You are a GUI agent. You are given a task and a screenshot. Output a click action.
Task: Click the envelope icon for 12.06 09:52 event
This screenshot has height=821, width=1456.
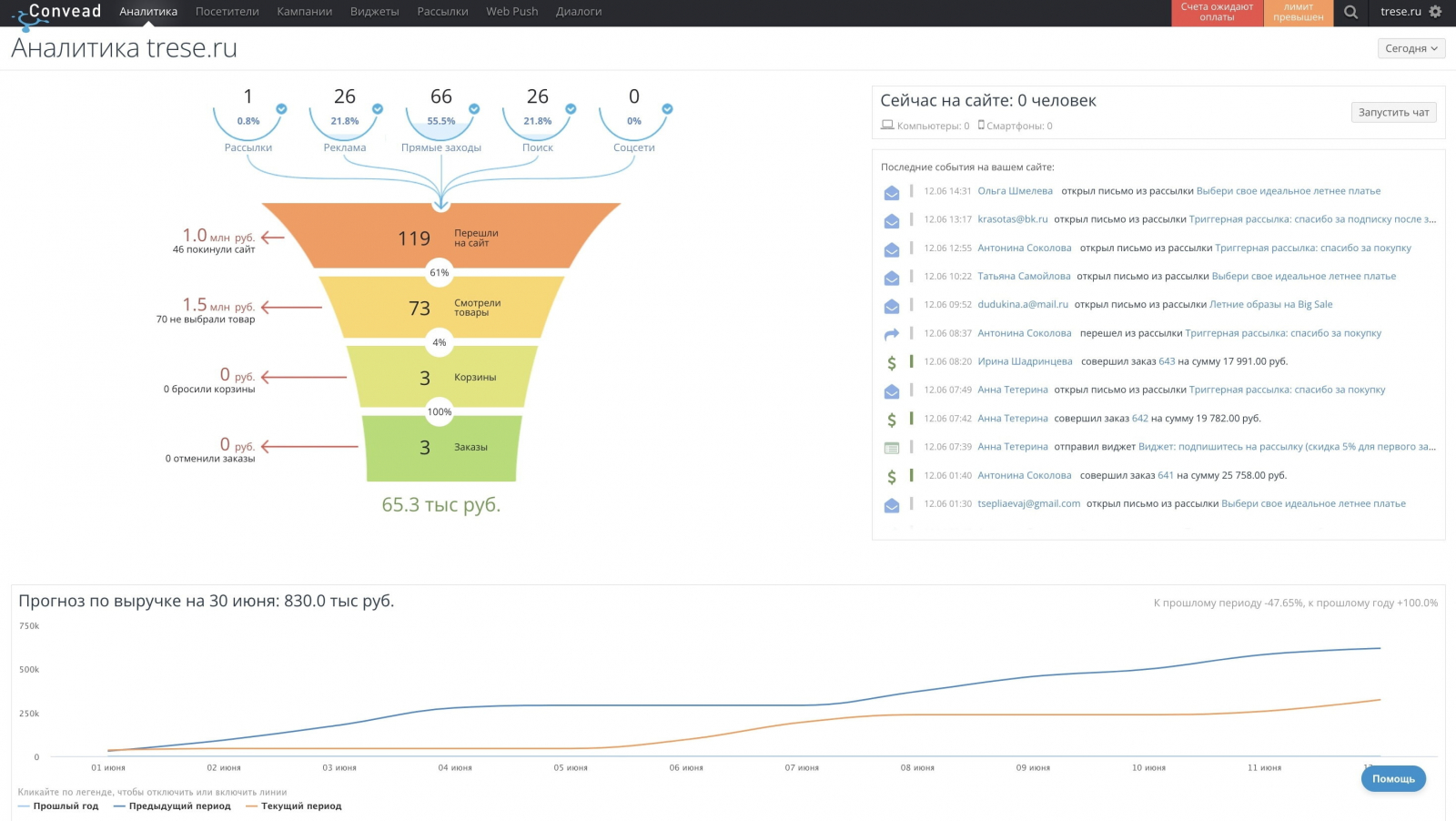(x=892, y=306)
